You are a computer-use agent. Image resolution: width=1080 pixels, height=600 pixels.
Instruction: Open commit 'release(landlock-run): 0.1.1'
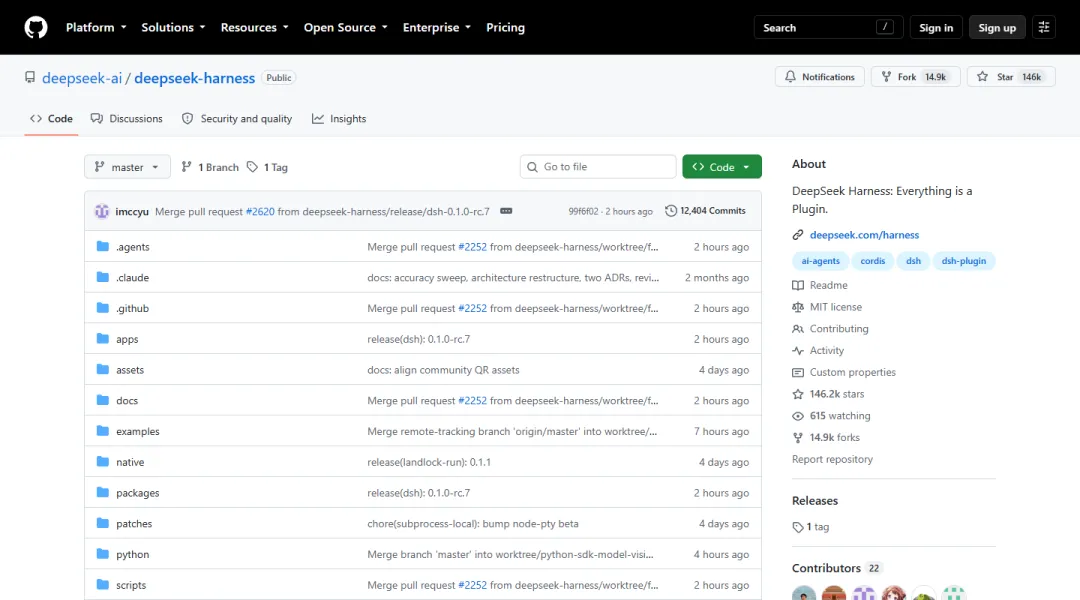pos(428,462)
